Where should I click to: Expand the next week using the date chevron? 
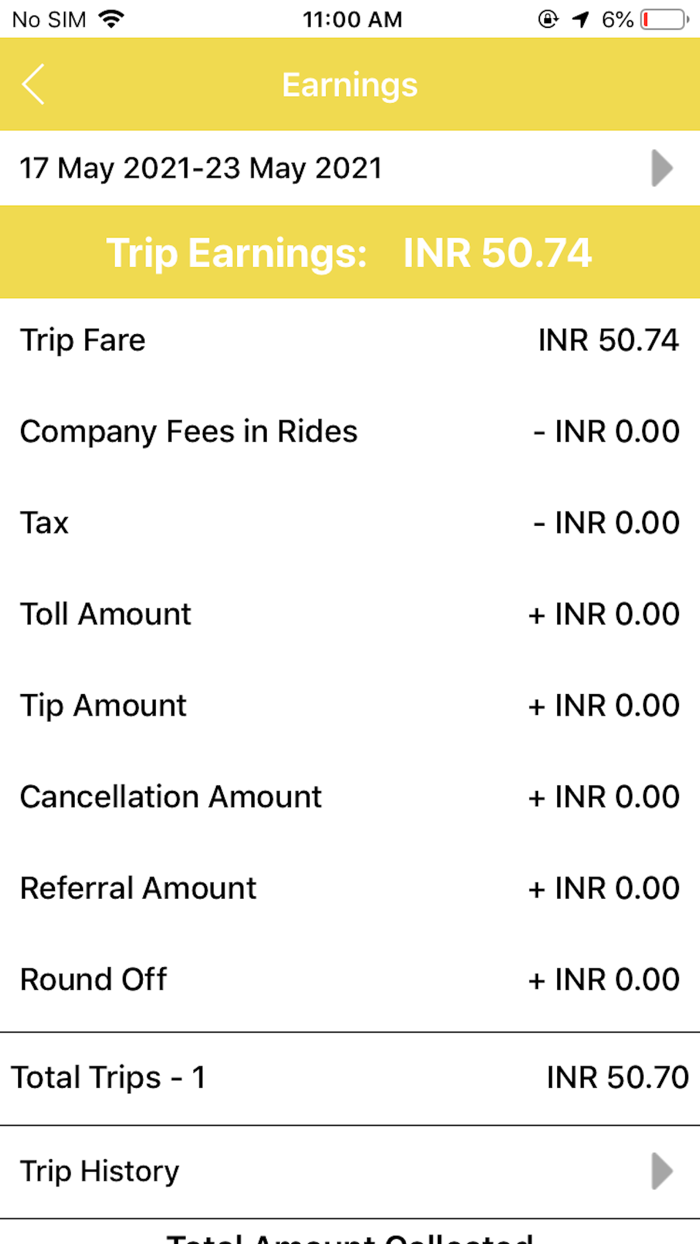coord(661,168)
